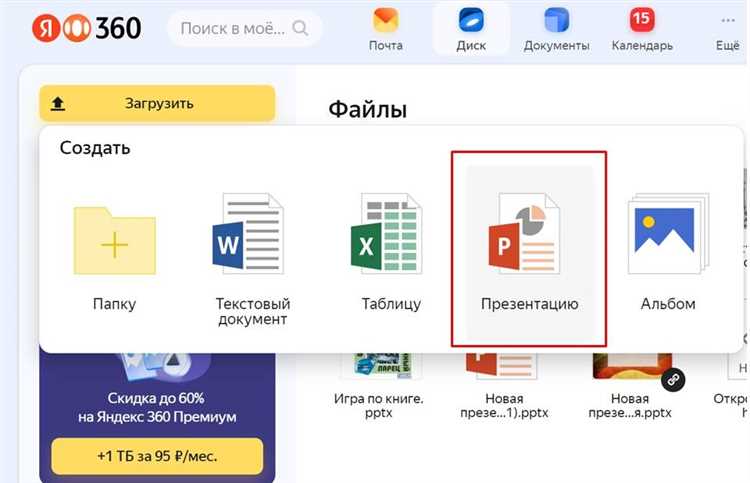Create a new Папку folder

pyautogui.click(x=114, y=252)
